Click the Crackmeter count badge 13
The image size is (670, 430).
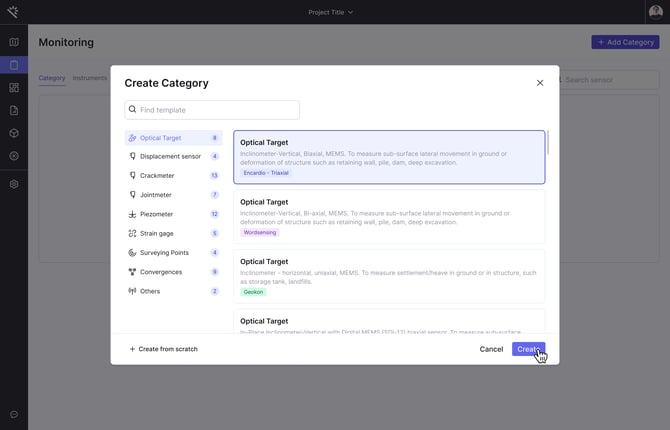[x=215, y=175]
